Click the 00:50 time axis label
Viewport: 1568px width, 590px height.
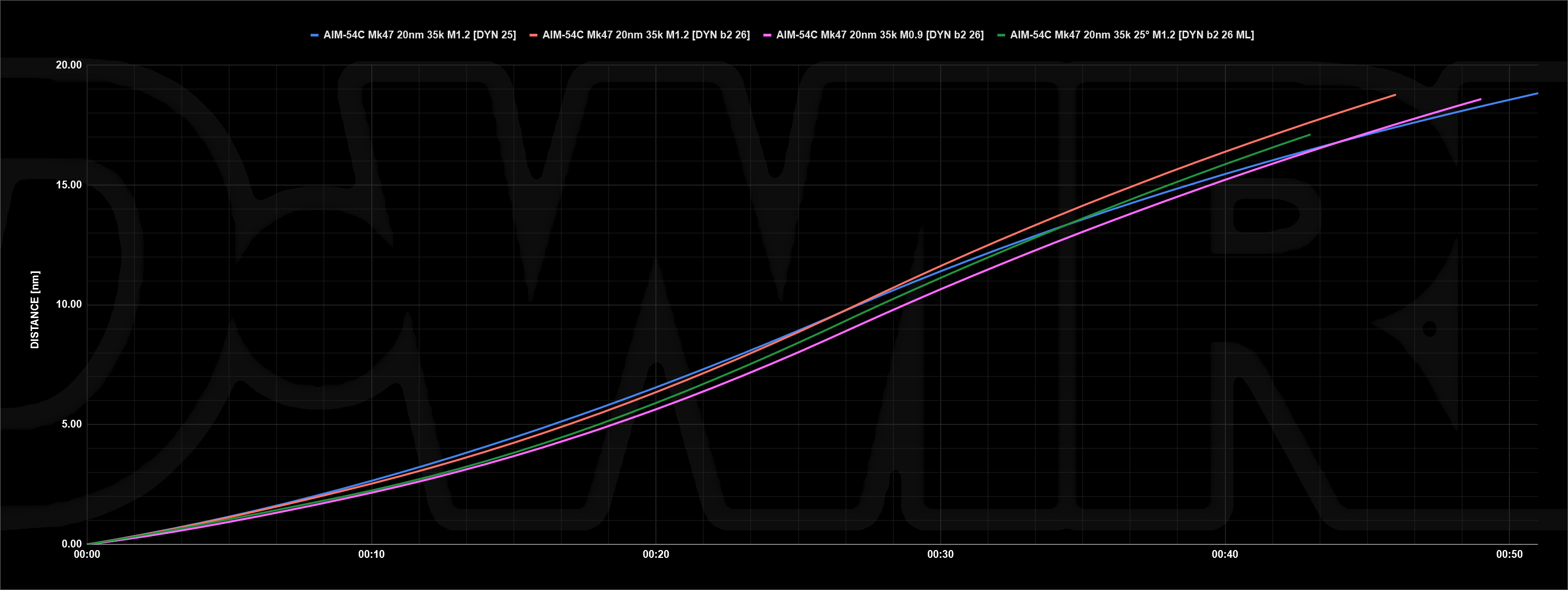click(x=1509, y=554)
